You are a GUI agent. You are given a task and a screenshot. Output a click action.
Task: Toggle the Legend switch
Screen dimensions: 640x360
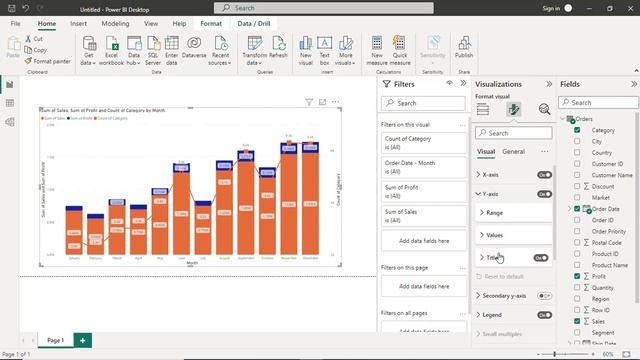click(544, 315)
